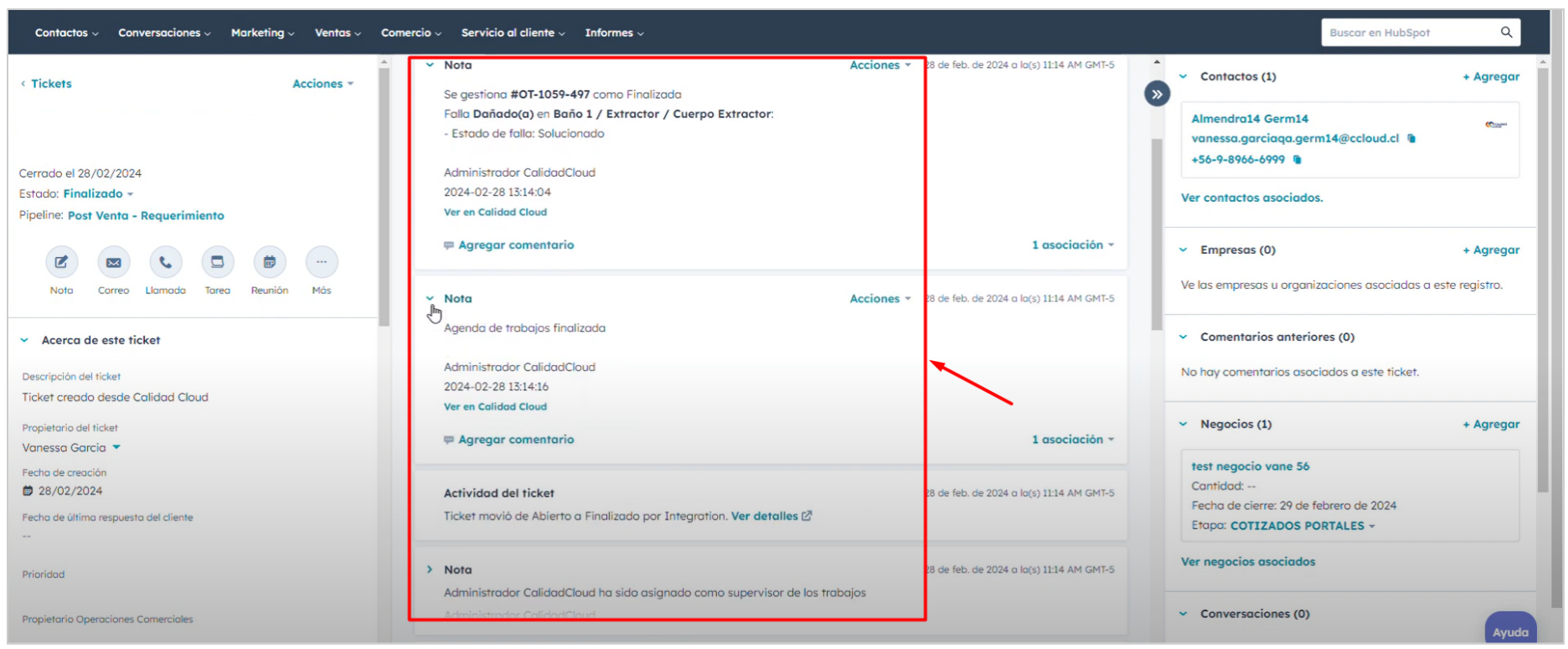Image resolution: width=1568 pixels, height=649 pixels.
Task: Collapse the Negocios section
Action: pos(1183,425)
